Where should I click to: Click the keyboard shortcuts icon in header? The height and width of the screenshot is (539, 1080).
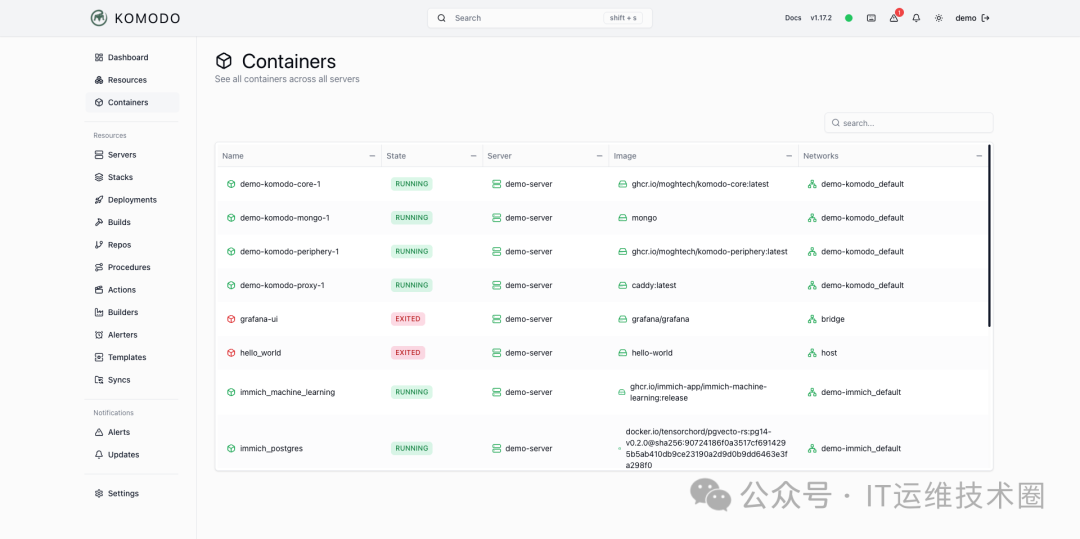click(871, 18)
